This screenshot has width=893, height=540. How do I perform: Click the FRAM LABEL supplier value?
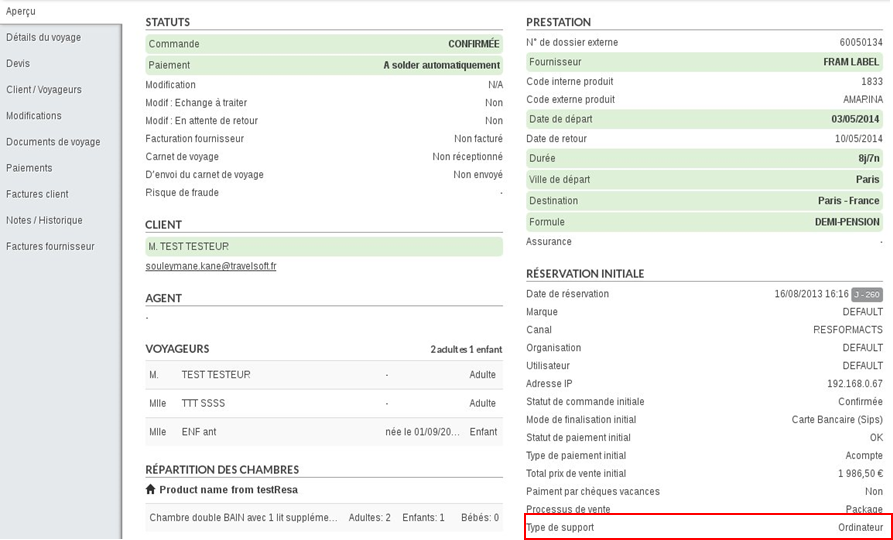tap(844, 62)
